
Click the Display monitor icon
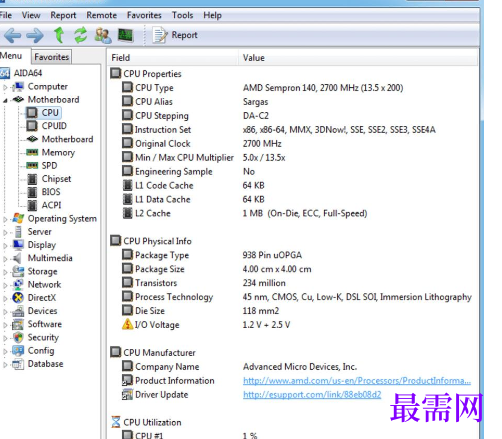point(18,245)
